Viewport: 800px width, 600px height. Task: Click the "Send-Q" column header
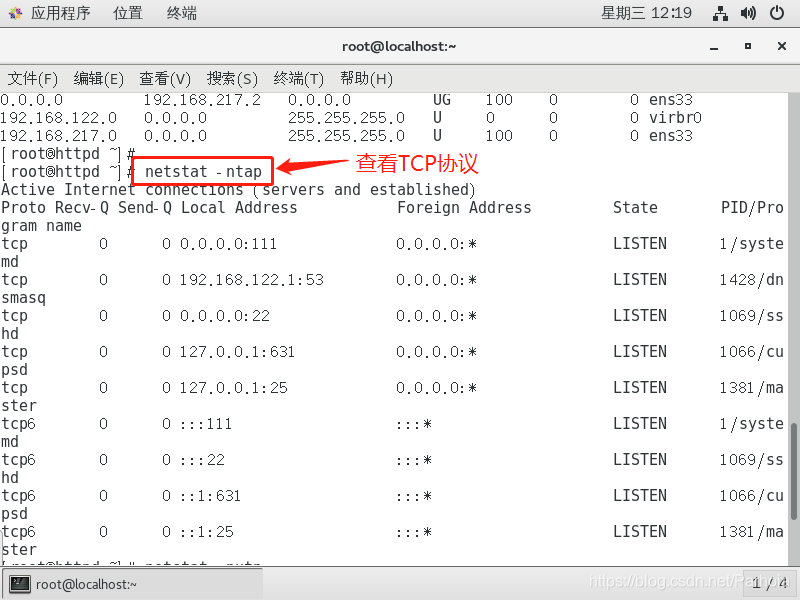tap(145, 208)
